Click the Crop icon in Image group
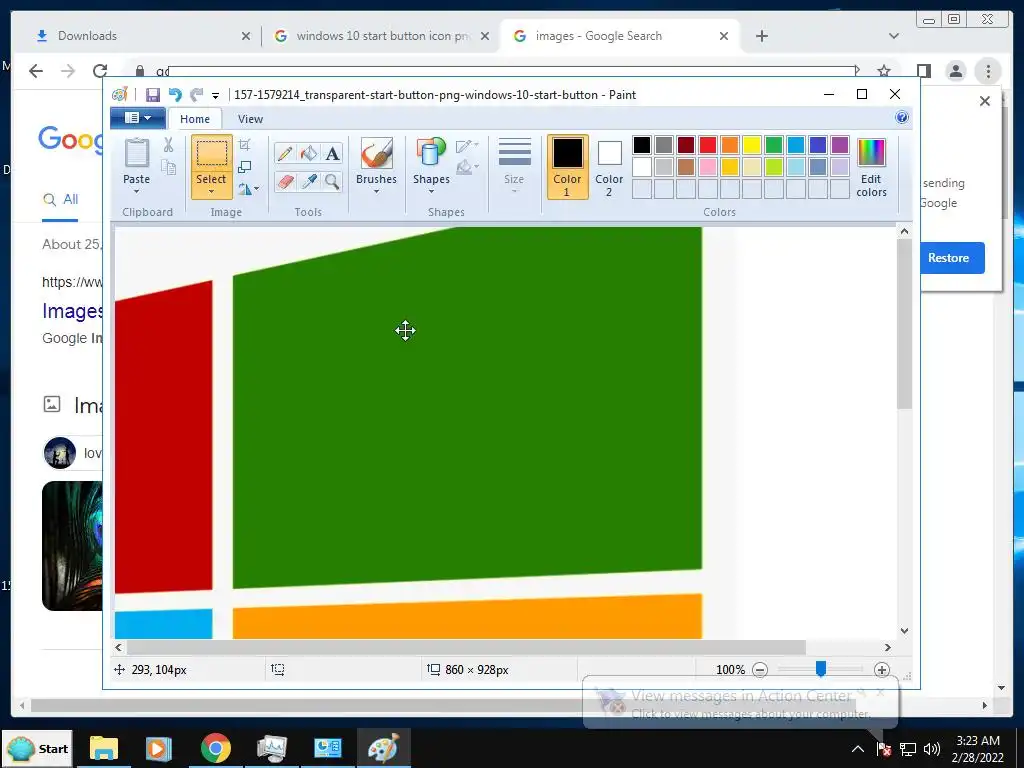Viewport: 1024px width, 768px height. coord(245,145)
